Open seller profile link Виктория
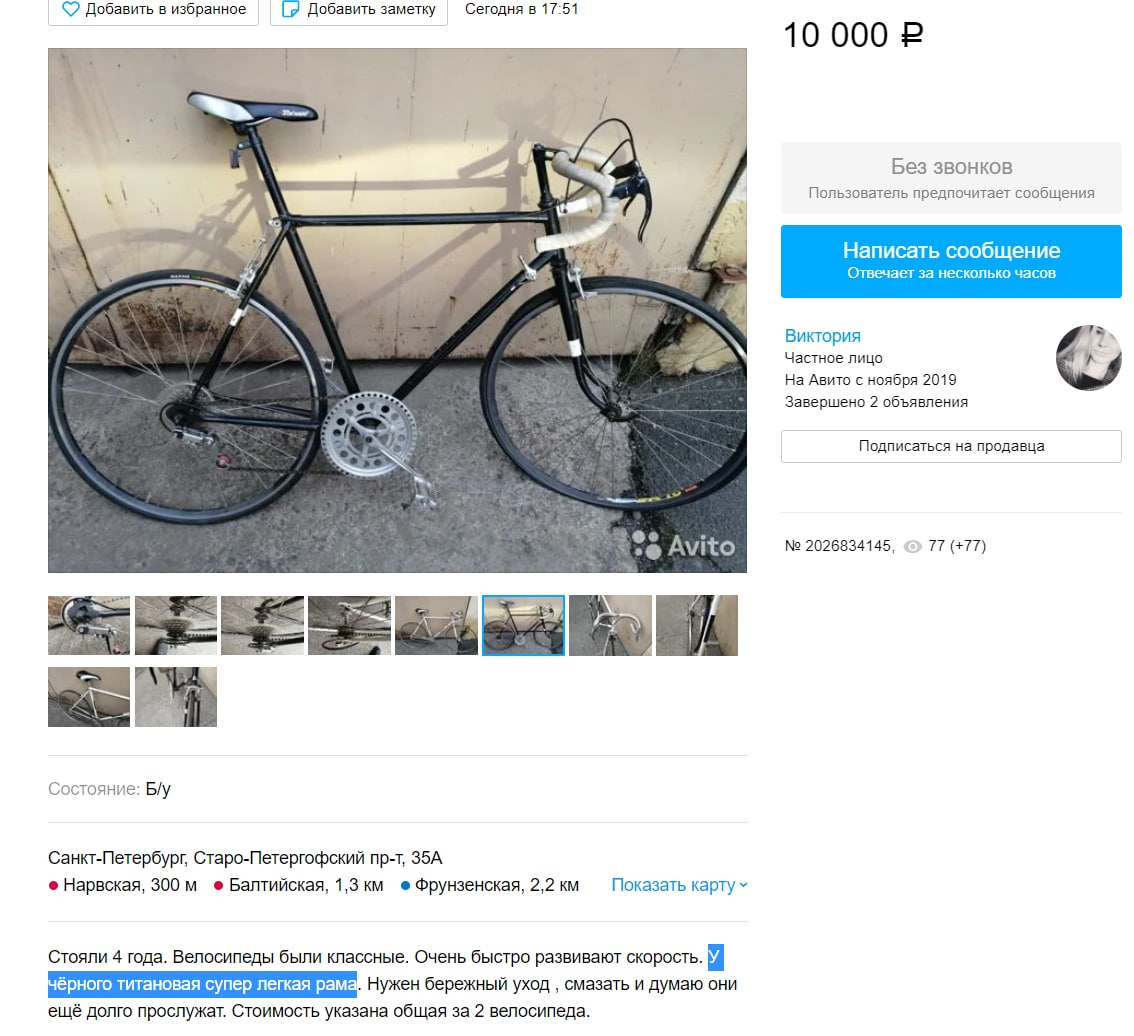The height and width of the screenshot is (1036, 1134). [x=822, y=336]
